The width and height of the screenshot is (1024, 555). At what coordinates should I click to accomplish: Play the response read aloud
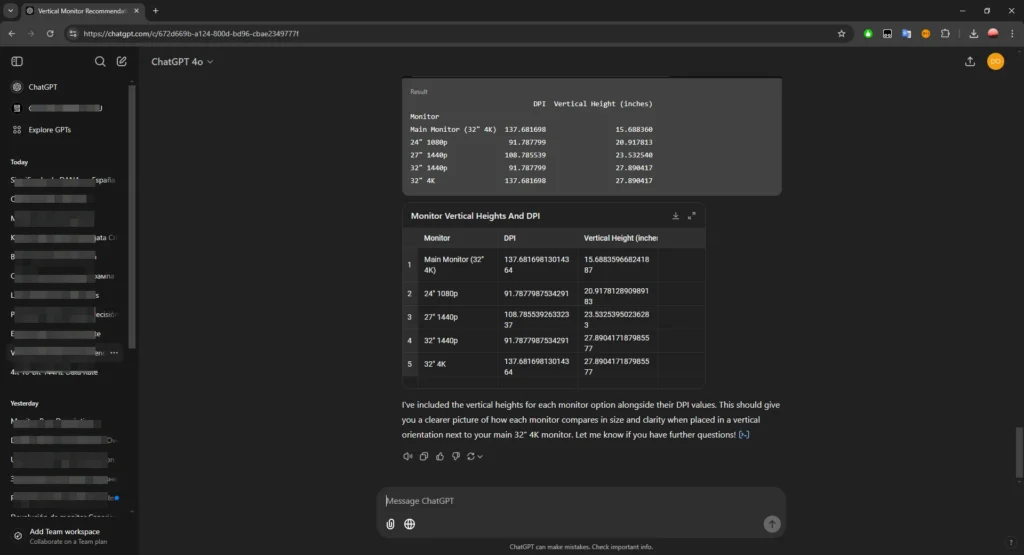408,456
